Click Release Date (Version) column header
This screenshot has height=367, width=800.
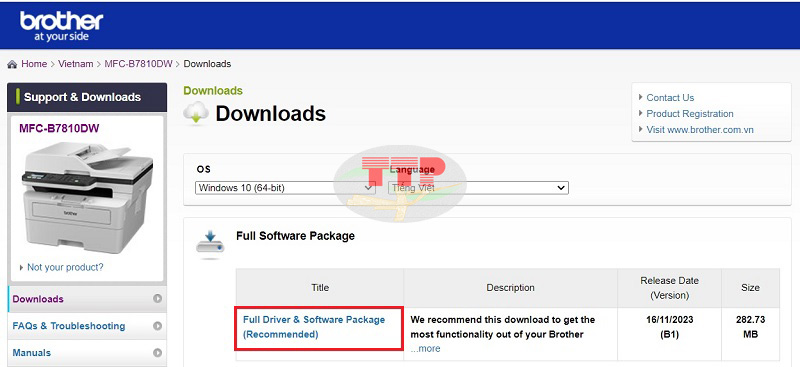[x=669, y=288]
